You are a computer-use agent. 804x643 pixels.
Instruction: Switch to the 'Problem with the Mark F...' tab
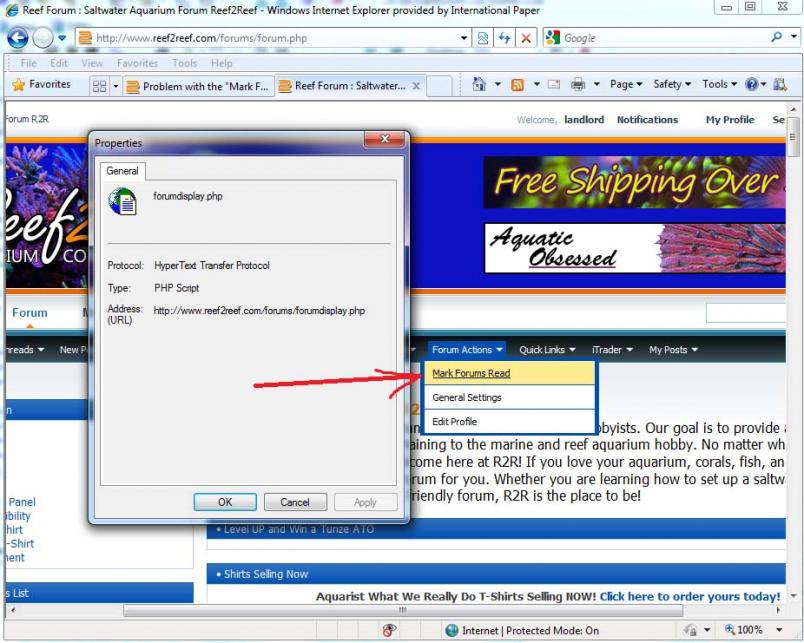[198, 87]
